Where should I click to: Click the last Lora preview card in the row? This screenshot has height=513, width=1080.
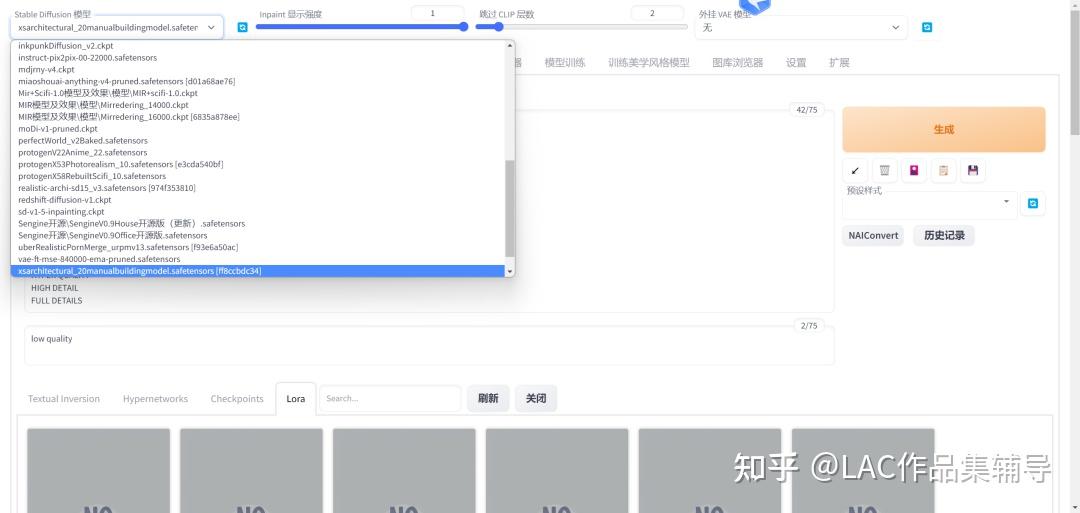[863, 471]
